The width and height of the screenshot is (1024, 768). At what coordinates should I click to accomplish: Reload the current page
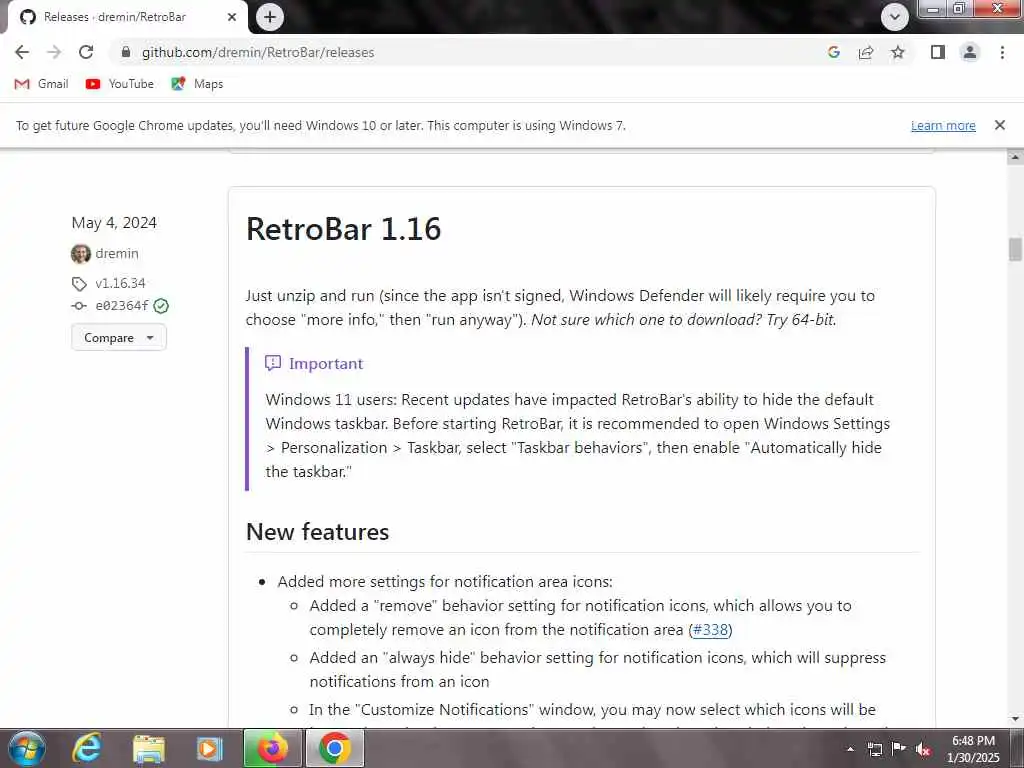coord(86,52)
